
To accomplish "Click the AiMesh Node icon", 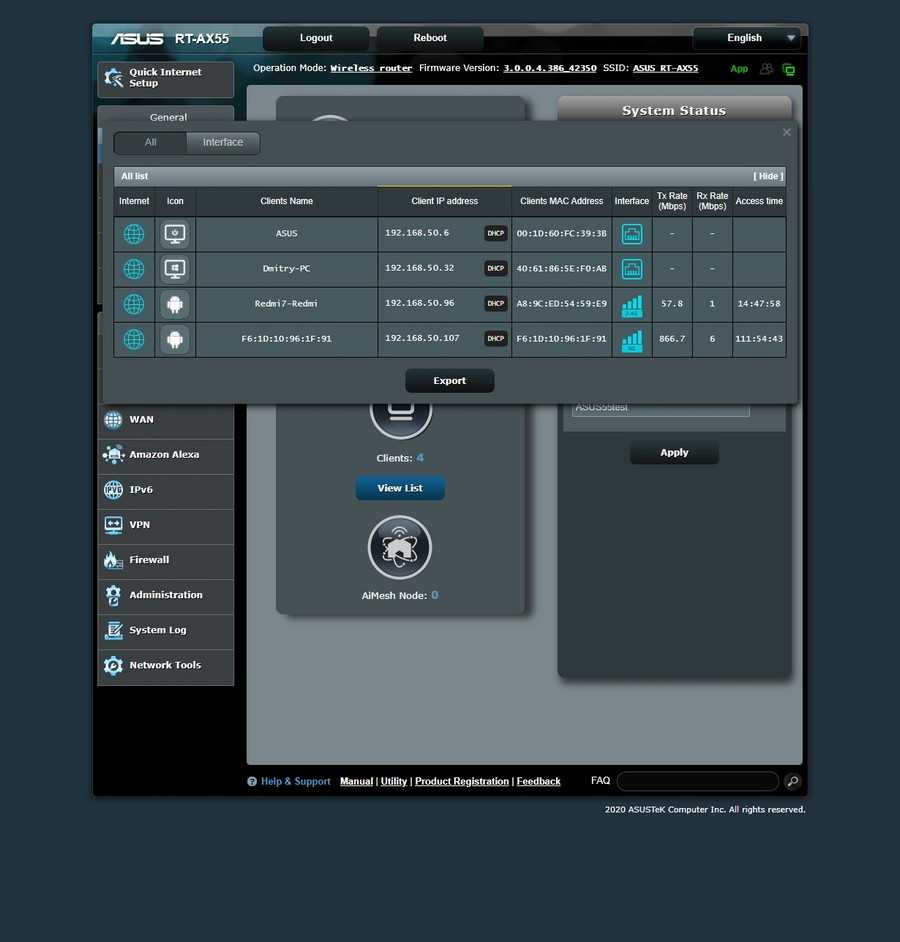I will [x=400, y=548].
